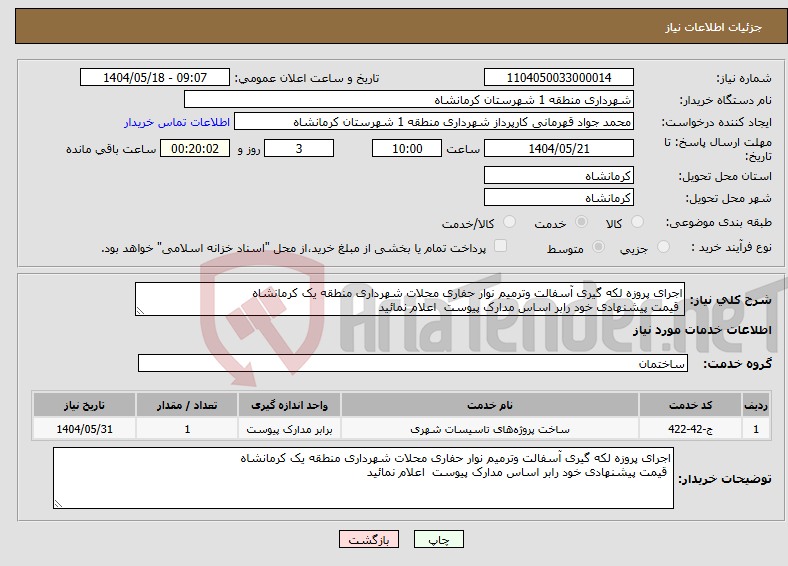Click the requester field محمد جواد قهرمانی
The image size is (788, 566).
point(434,122)
